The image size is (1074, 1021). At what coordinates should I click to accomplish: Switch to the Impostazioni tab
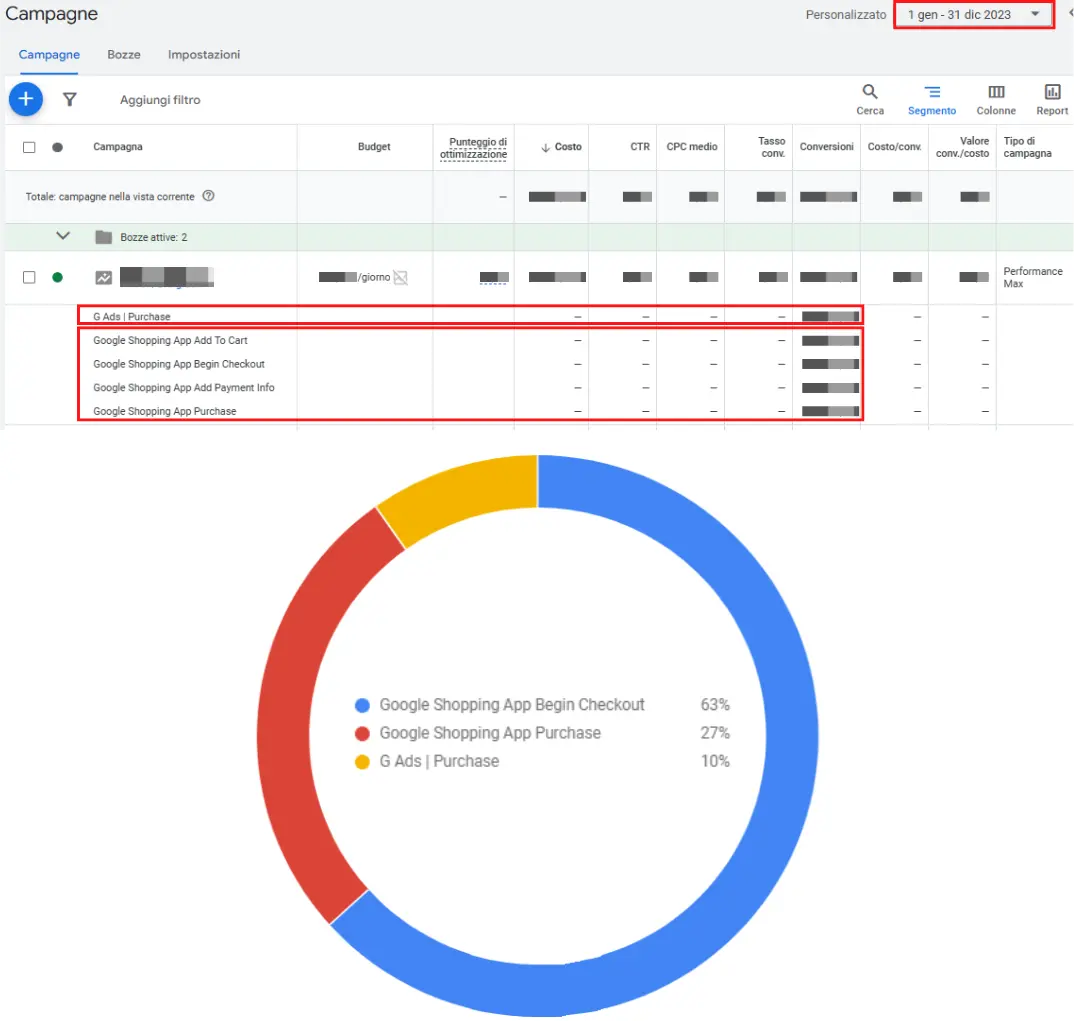point(204,55)
